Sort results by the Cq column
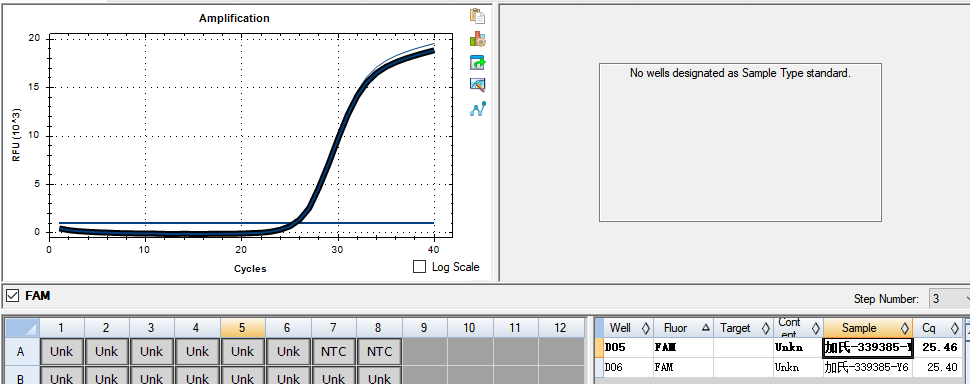This screenshot has width=970, height=384. 937,328
